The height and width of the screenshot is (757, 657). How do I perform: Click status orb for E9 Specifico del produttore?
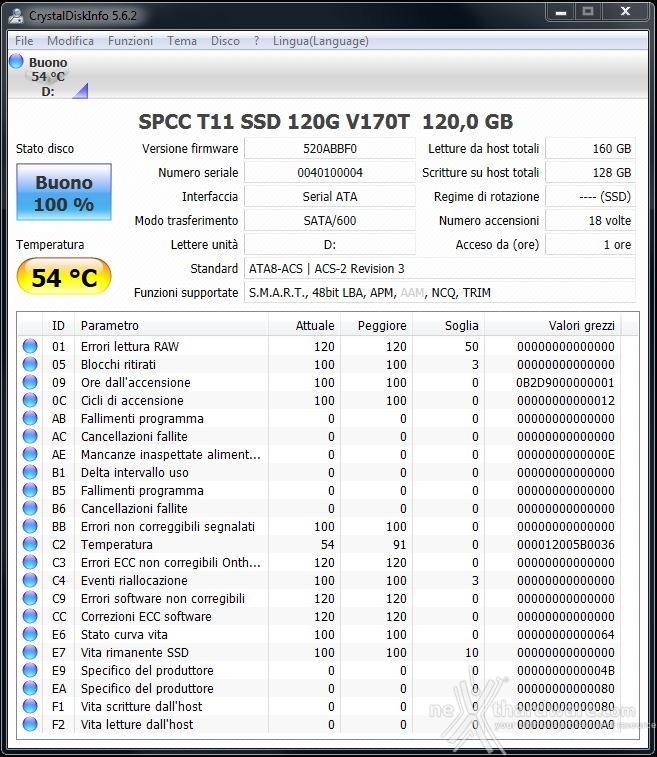30,670
